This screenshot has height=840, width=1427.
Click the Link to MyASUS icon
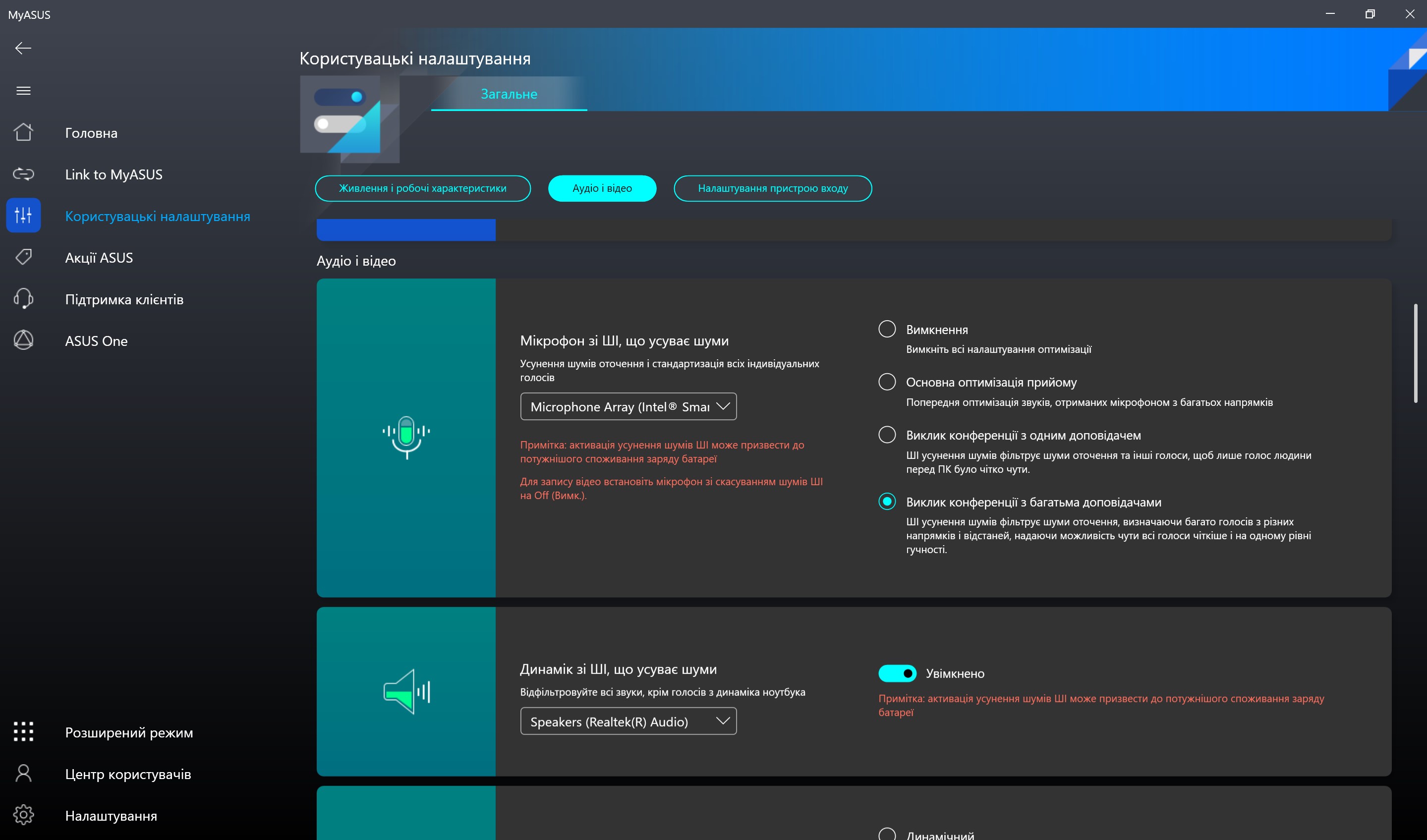(23, 174)
